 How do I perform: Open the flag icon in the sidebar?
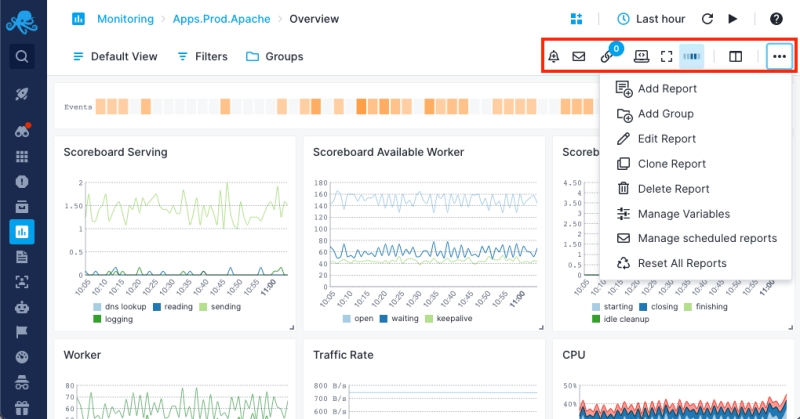[21, 332]
